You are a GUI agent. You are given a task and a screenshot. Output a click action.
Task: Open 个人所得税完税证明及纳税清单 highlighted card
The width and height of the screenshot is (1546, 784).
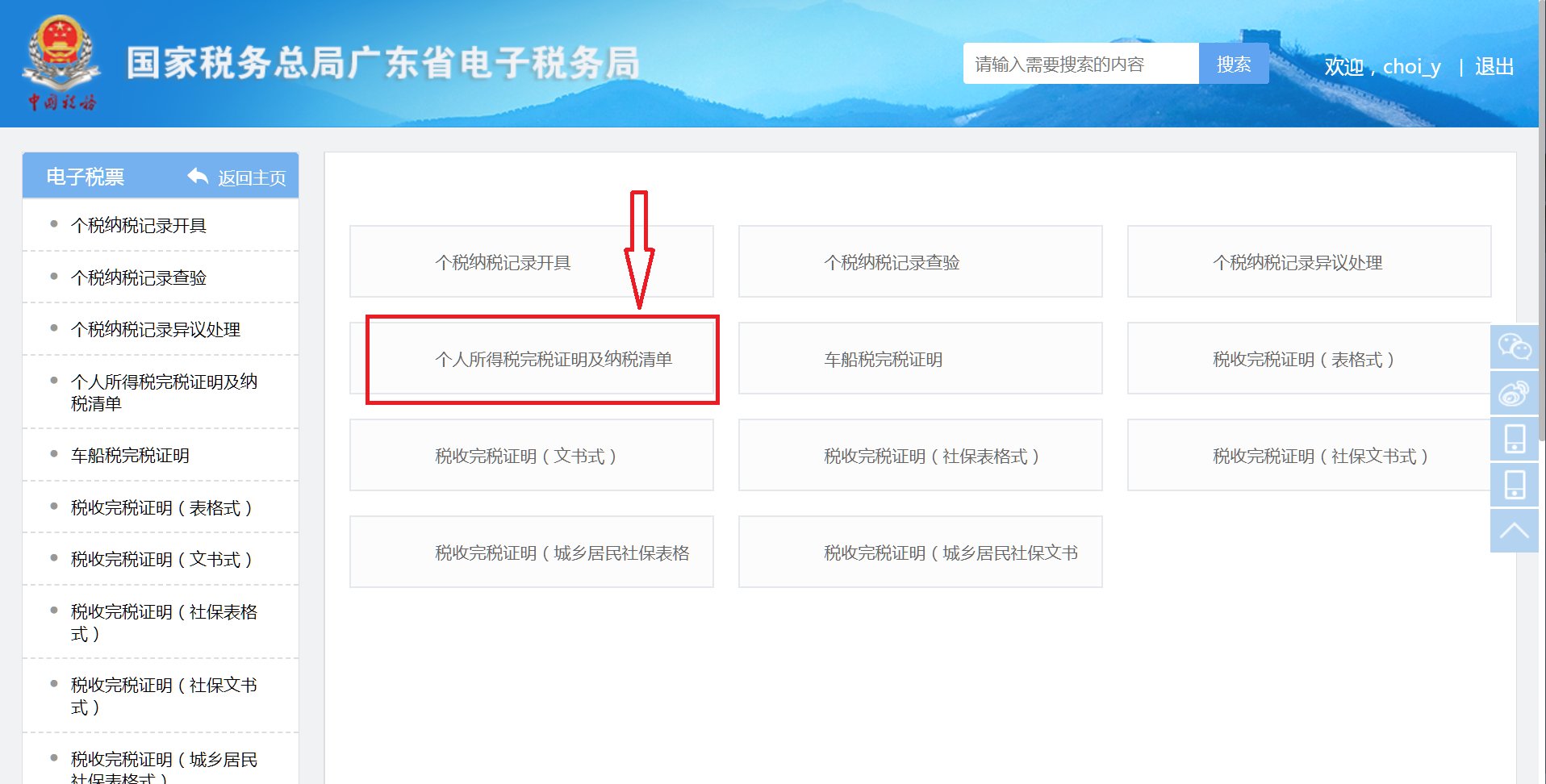[542, 360]
